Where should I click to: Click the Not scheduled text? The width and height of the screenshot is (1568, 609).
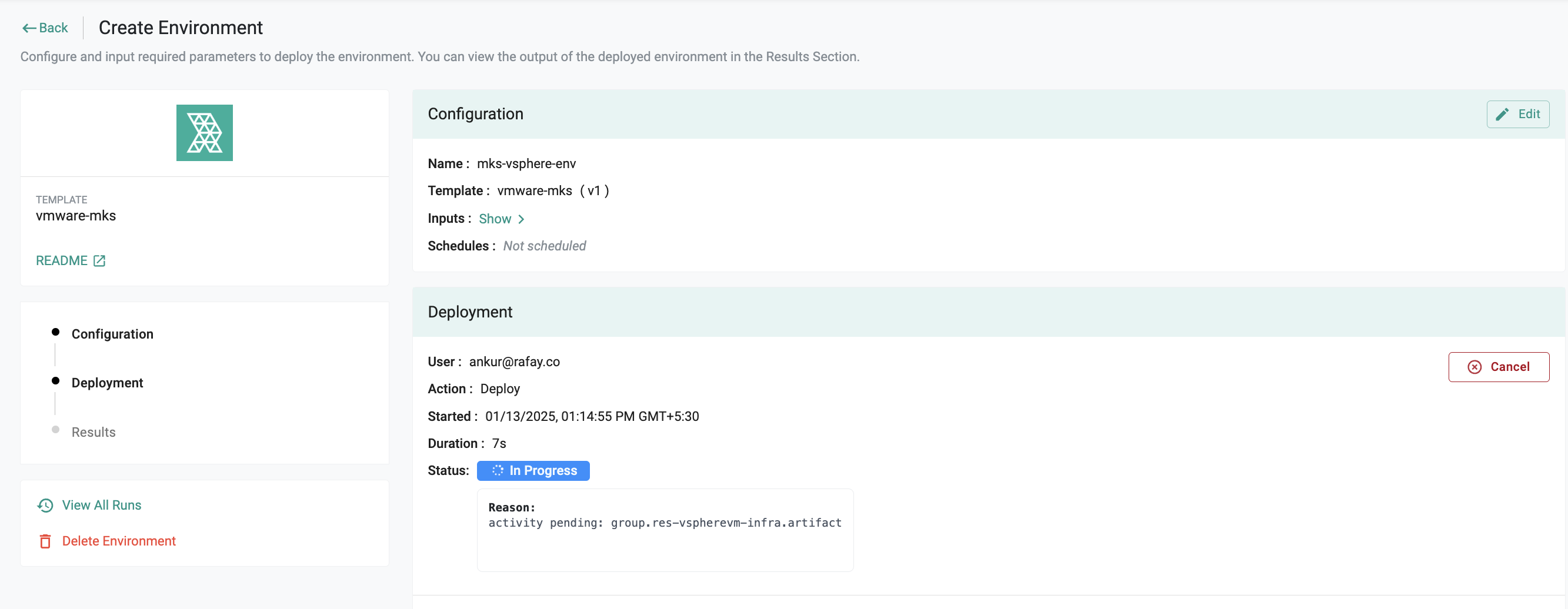tap(544, 246)
